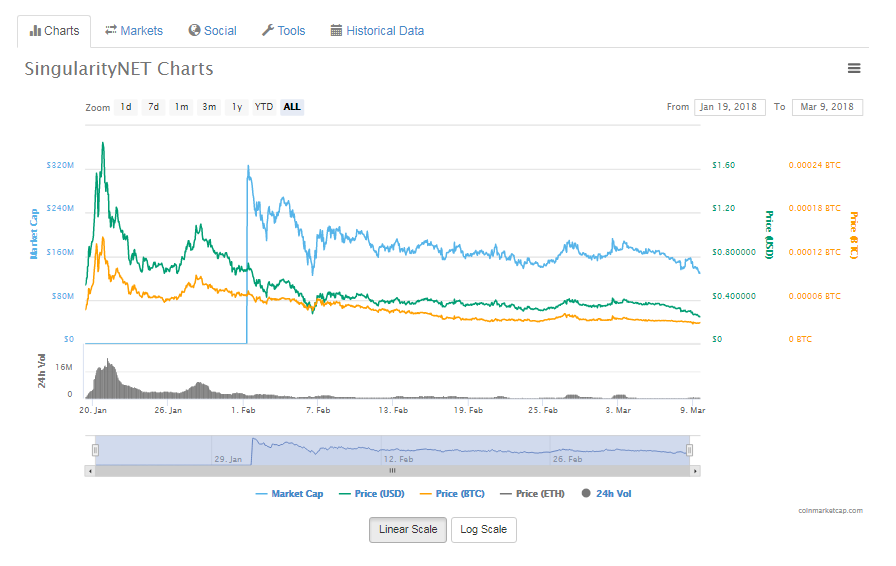896x566 pixels.
Task: Click the 9. Mar date axis label
Action: pos(693,410)
